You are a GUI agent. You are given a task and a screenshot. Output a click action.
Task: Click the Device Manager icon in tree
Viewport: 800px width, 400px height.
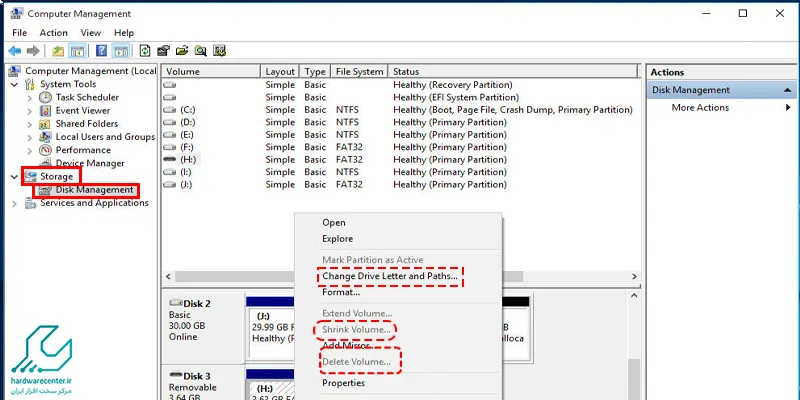tap(45, 163)
